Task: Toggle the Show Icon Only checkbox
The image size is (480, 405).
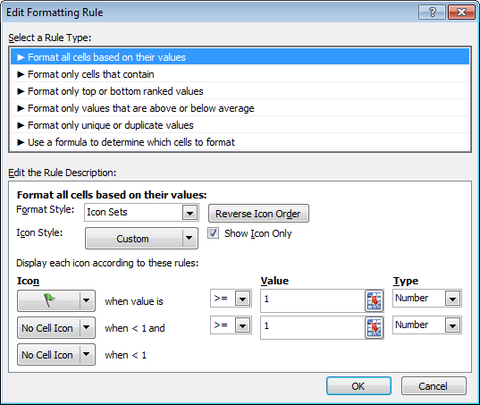Action: pyautogui.click(x=213, y=233)
